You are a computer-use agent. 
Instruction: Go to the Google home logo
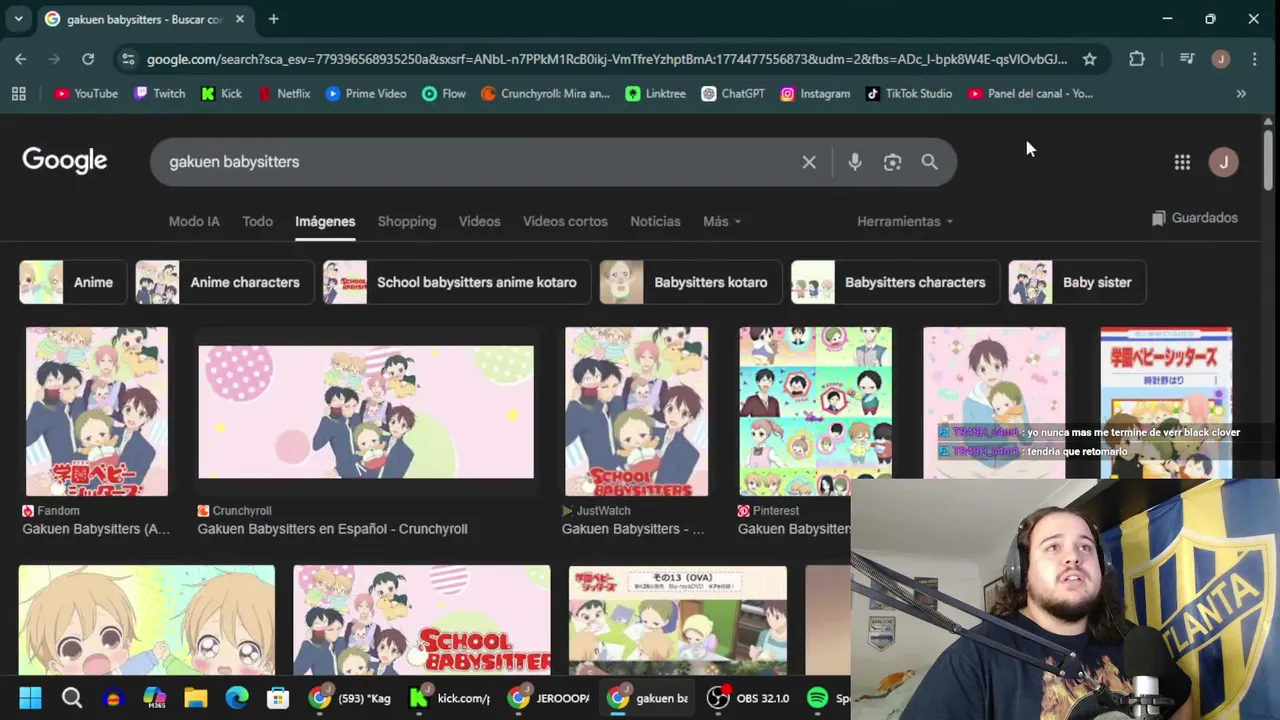coord(65,161)
